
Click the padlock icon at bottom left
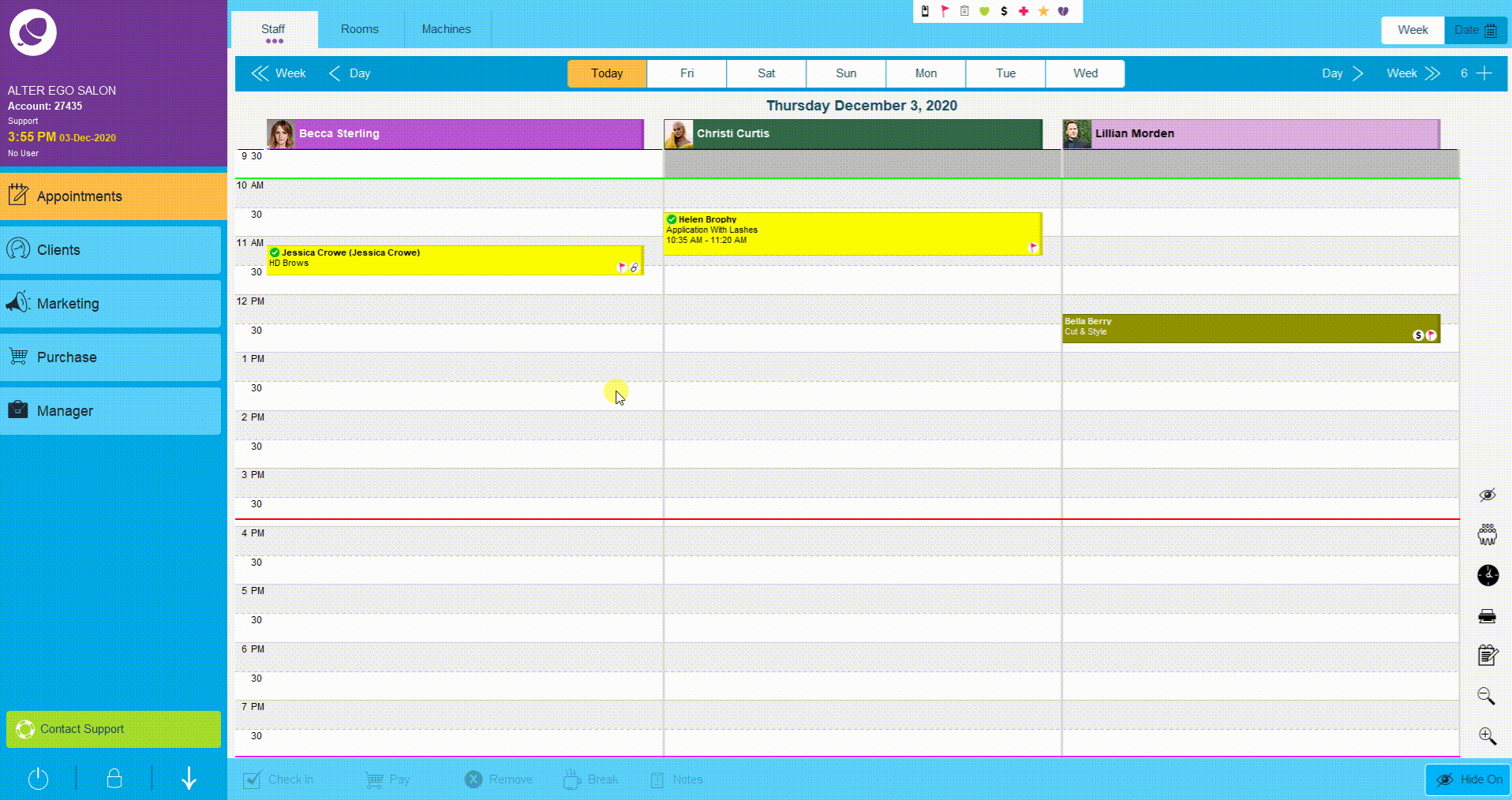pyautogui.click(x=114, y=779)
